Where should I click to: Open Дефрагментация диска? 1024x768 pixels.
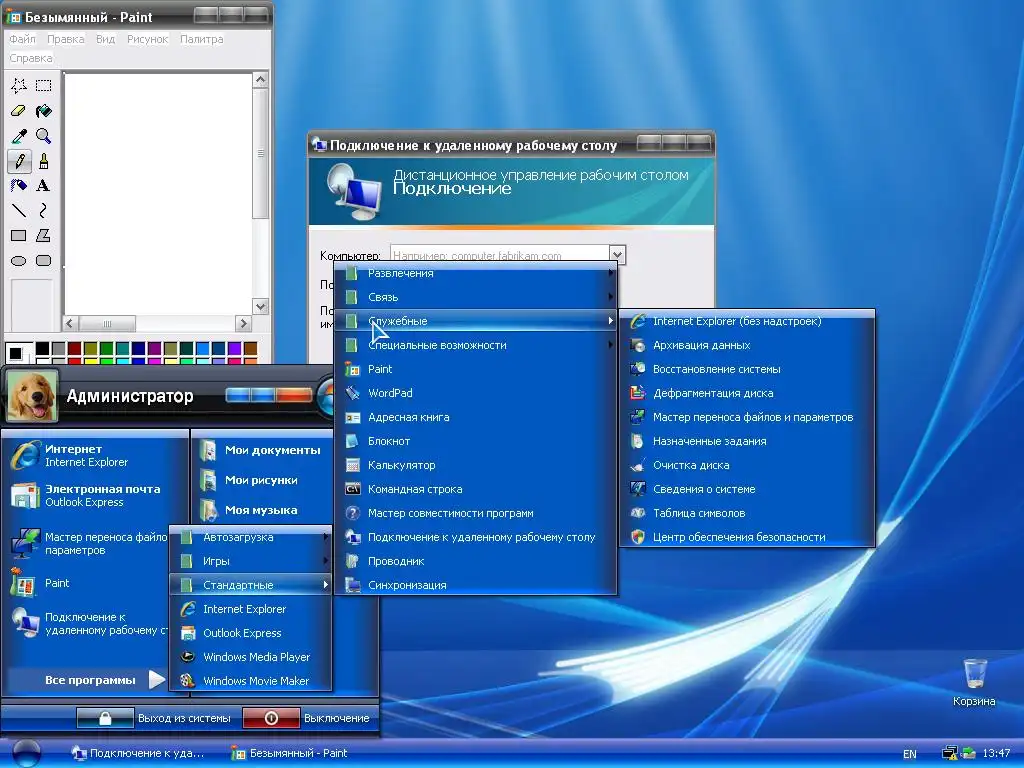[746, 393]
